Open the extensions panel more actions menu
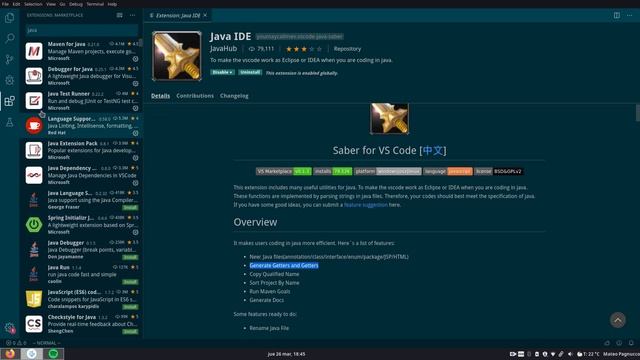Image resolution: width=640 pixels, height=360 pixels. 133,15
